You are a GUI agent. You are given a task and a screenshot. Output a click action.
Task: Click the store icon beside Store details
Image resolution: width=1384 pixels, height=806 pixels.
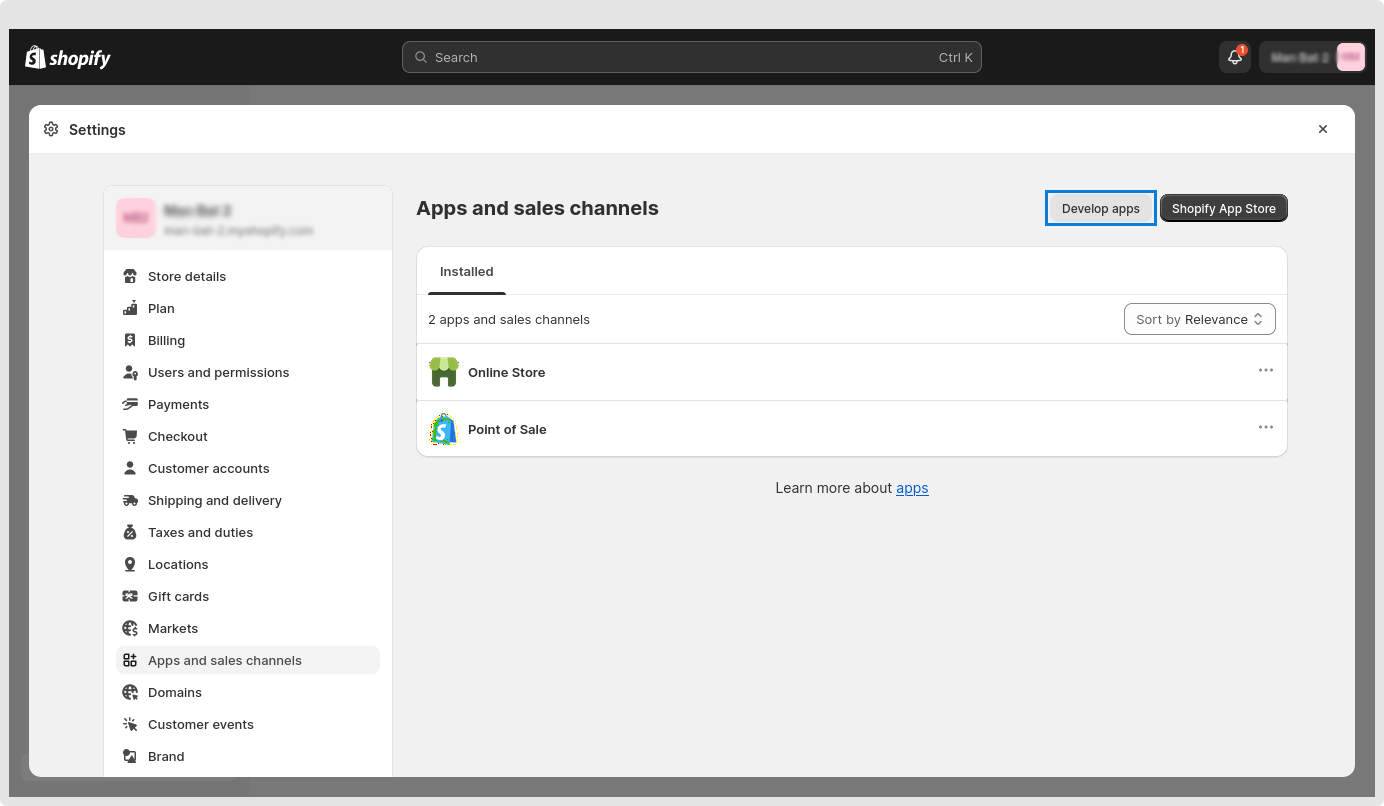pyautogui.click(x=130, y=276)
